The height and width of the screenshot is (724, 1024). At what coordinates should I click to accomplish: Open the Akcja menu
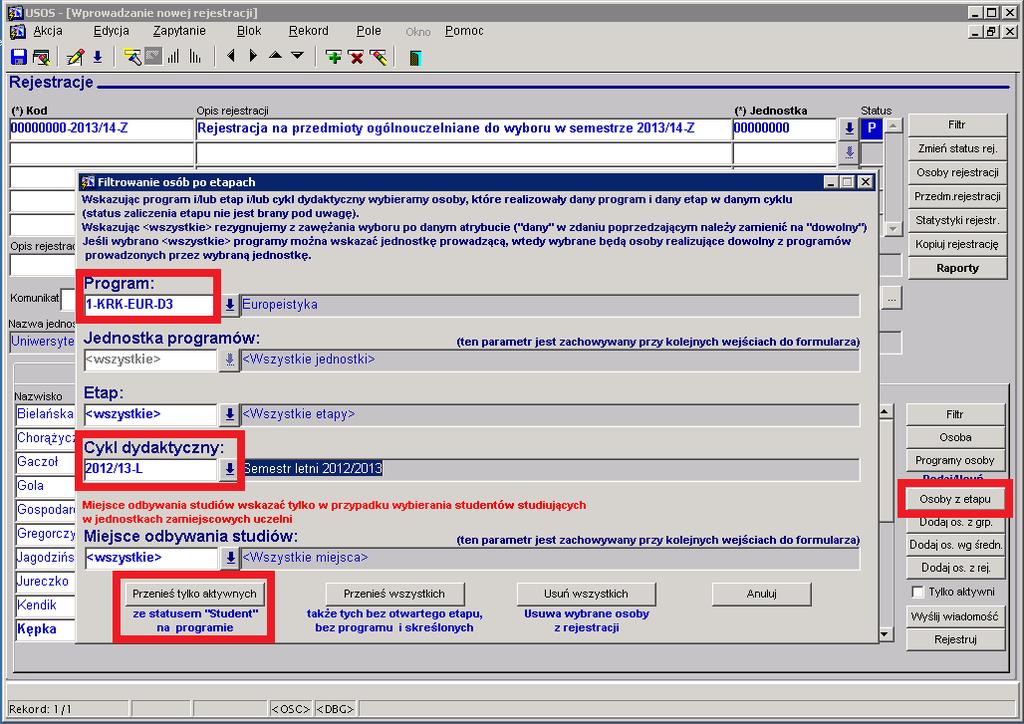coord(48,31)
